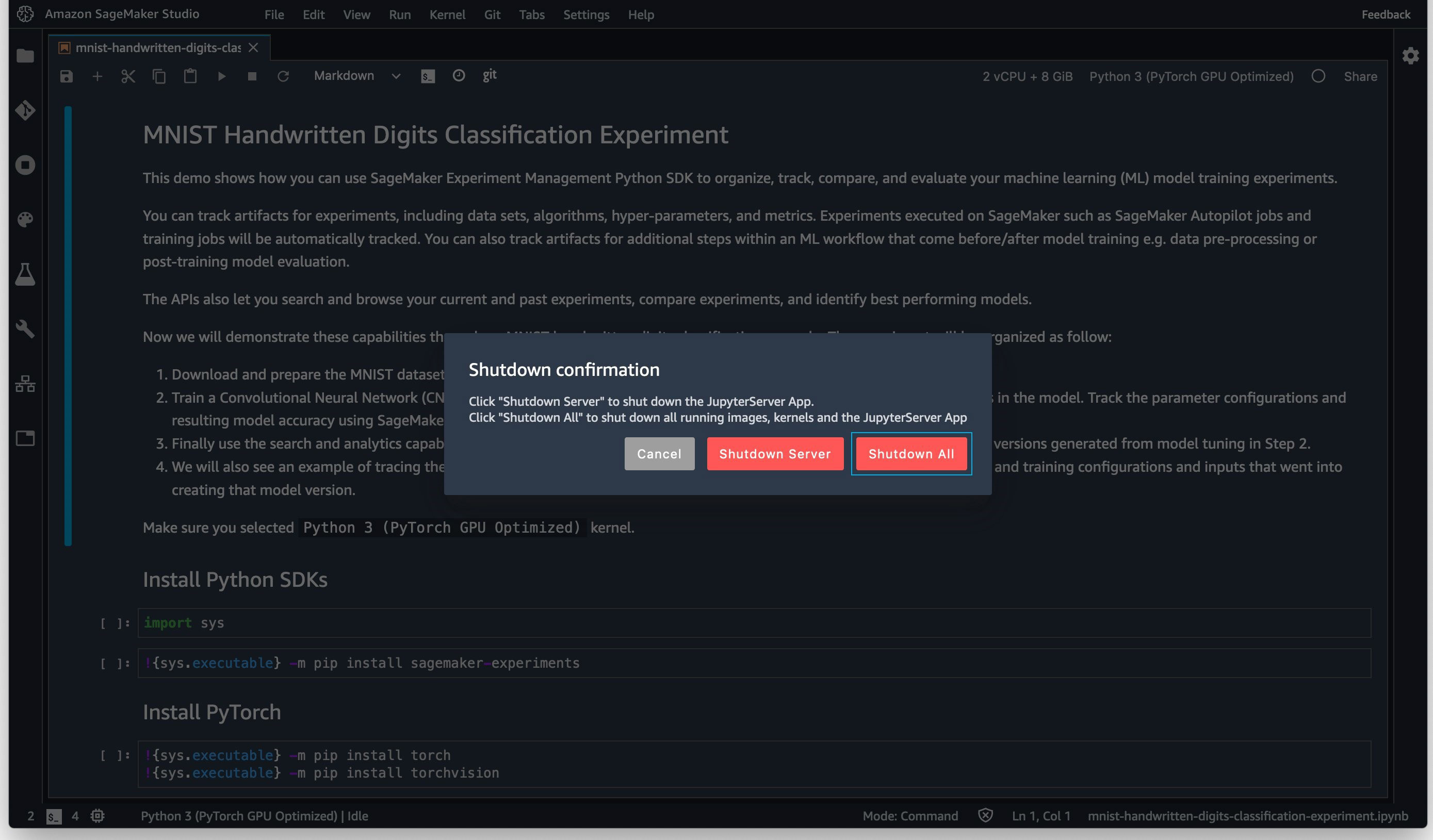Click the Shutdown Server button
Screen dimensions: 1433x840
pyautogui.click(x=774, y=454)
